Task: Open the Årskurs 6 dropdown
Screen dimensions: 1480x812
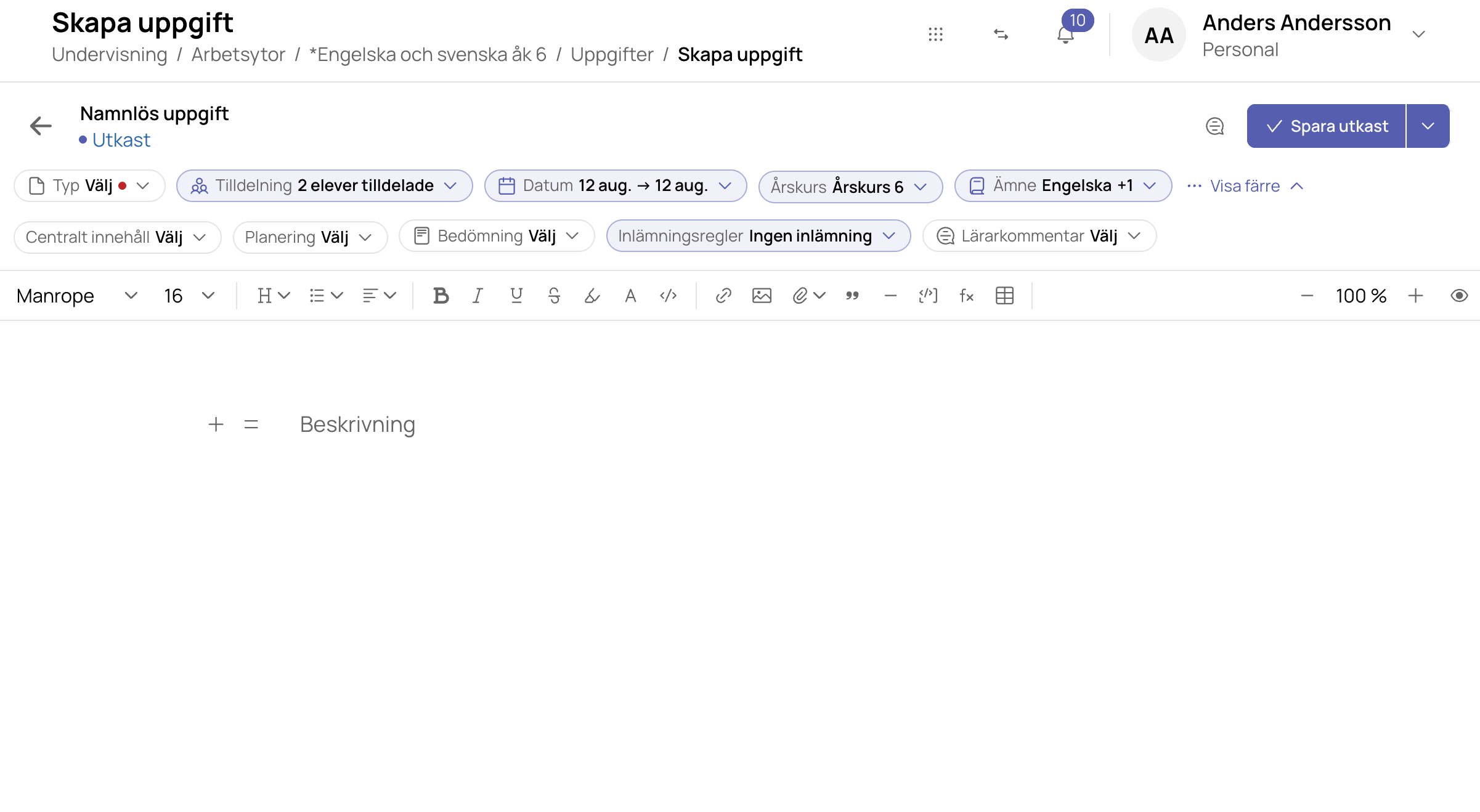Action: [850, 187]
